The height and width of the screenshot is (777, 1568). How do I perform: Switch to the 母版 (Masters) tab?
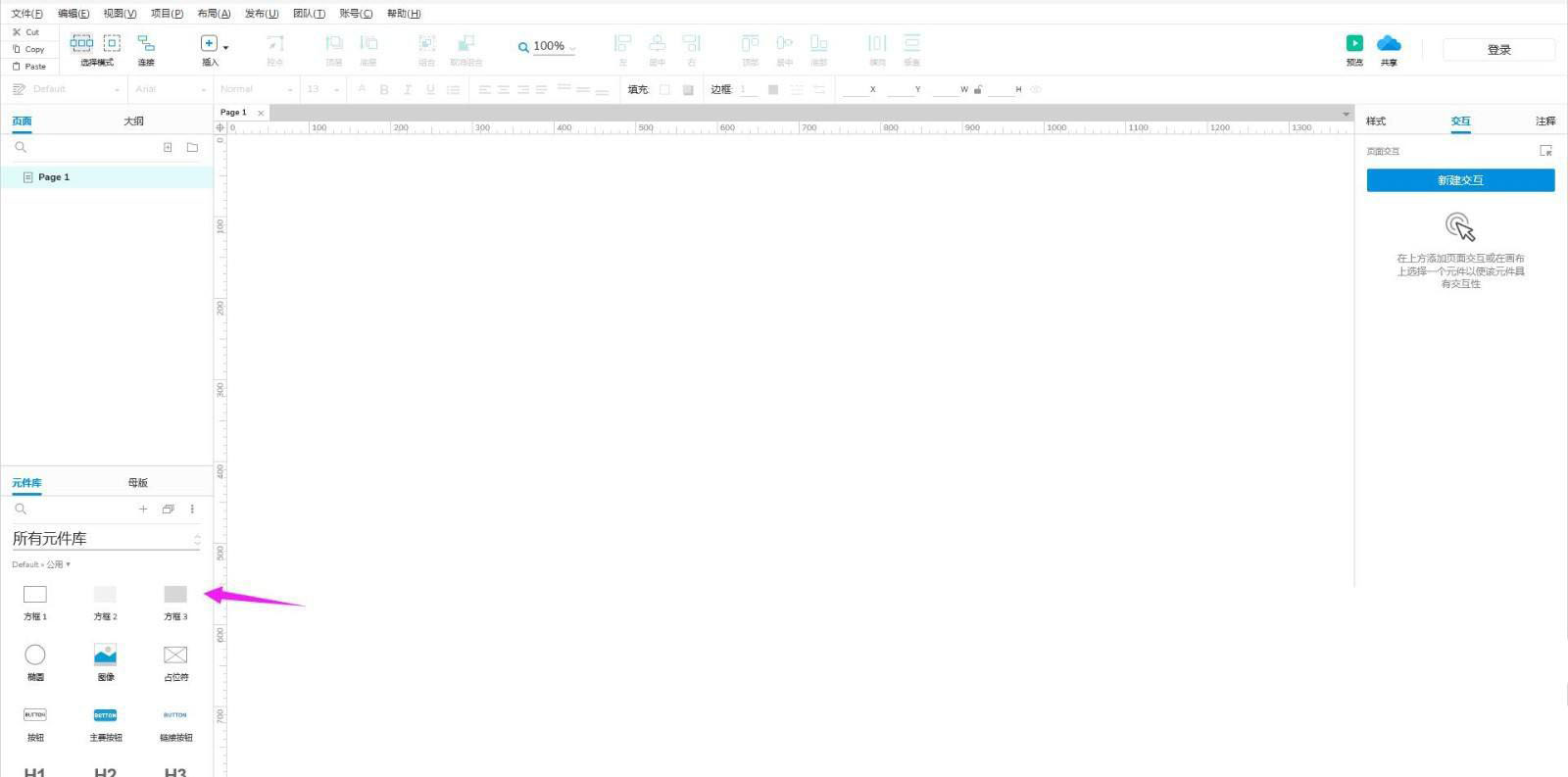coord(137,482)
